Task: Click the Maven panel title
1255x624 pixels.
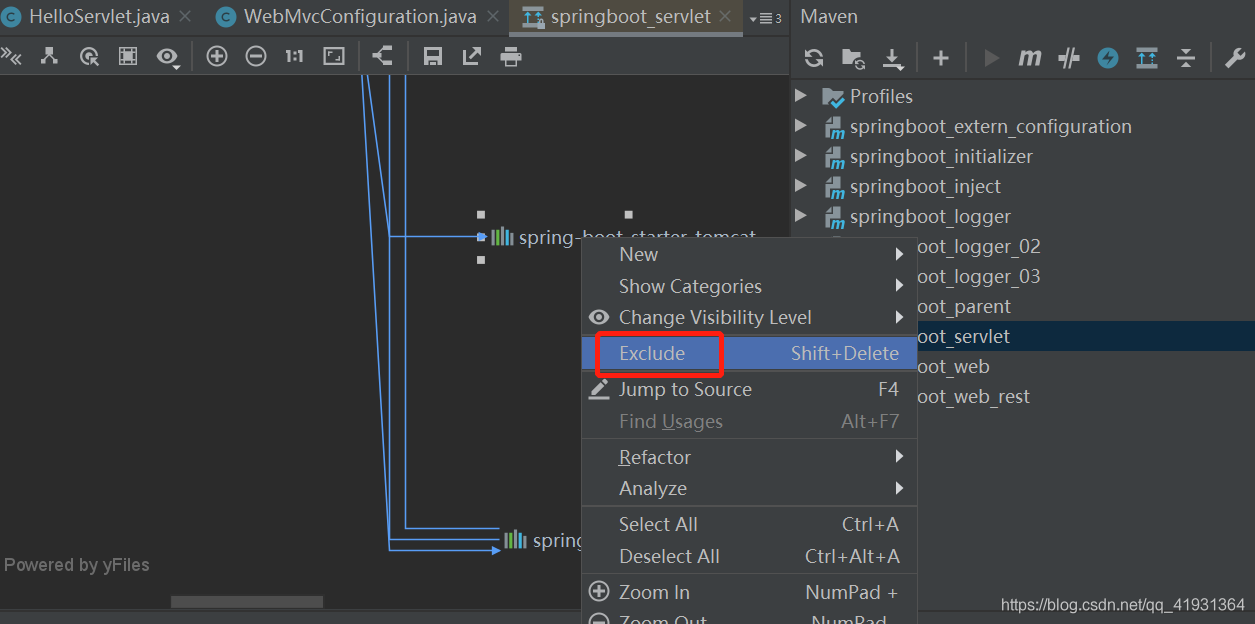Action: coord(829,17)
